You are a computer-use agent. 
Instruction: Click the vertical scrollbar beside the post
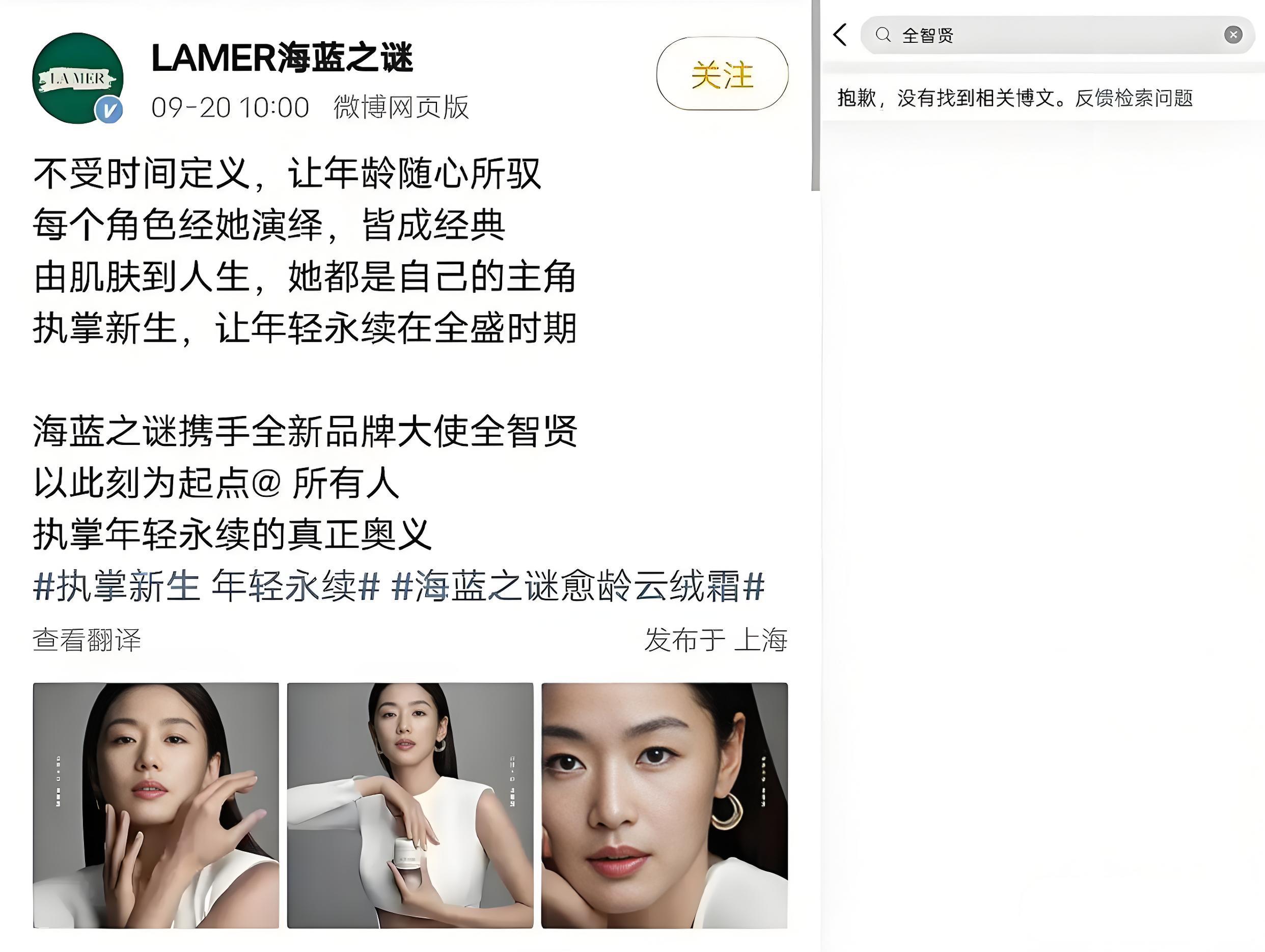pos(815,96)
